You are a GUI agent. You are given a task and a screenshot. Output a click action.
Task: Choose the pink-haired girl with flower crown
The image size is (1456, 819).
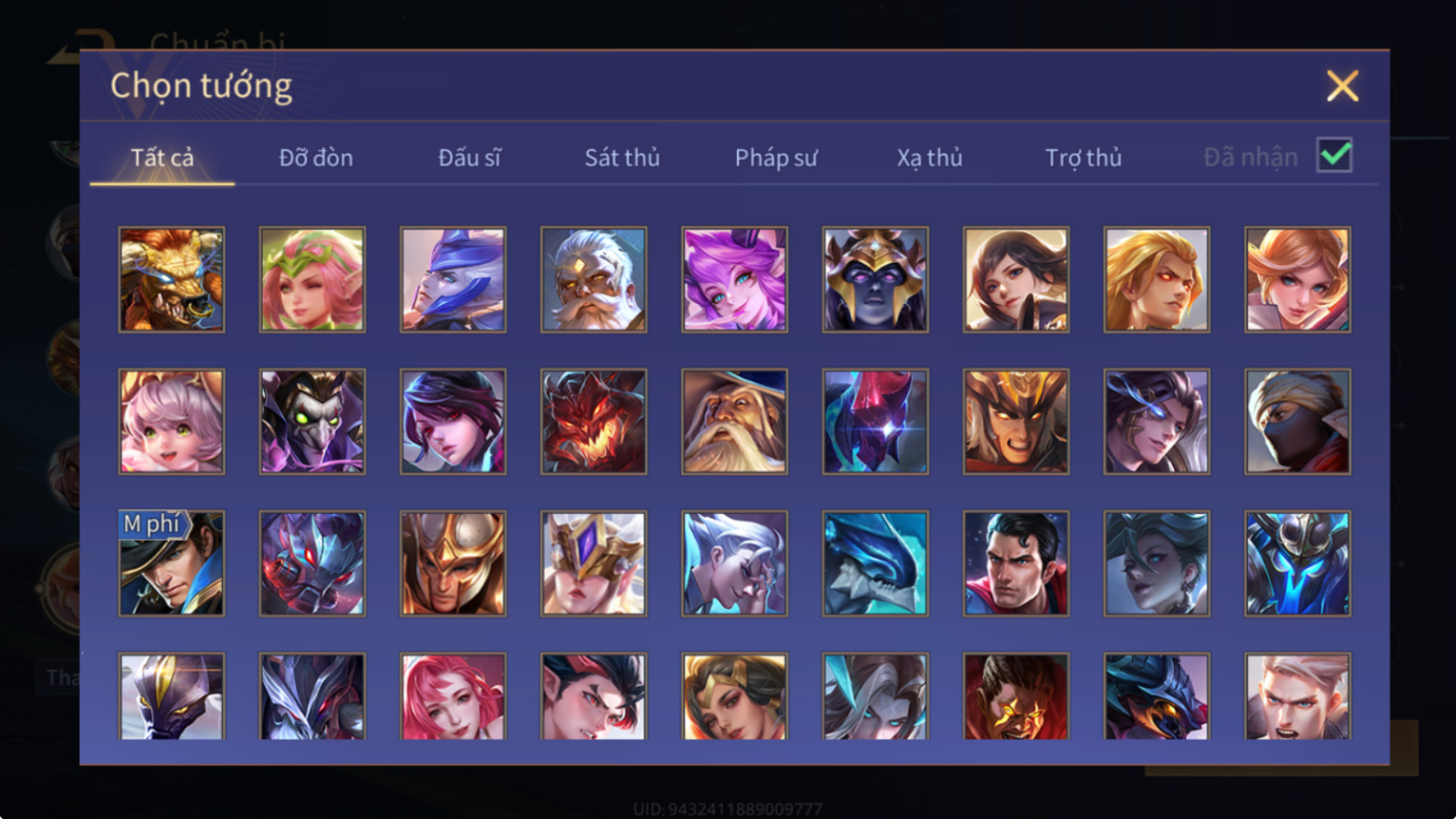(312, 280)
